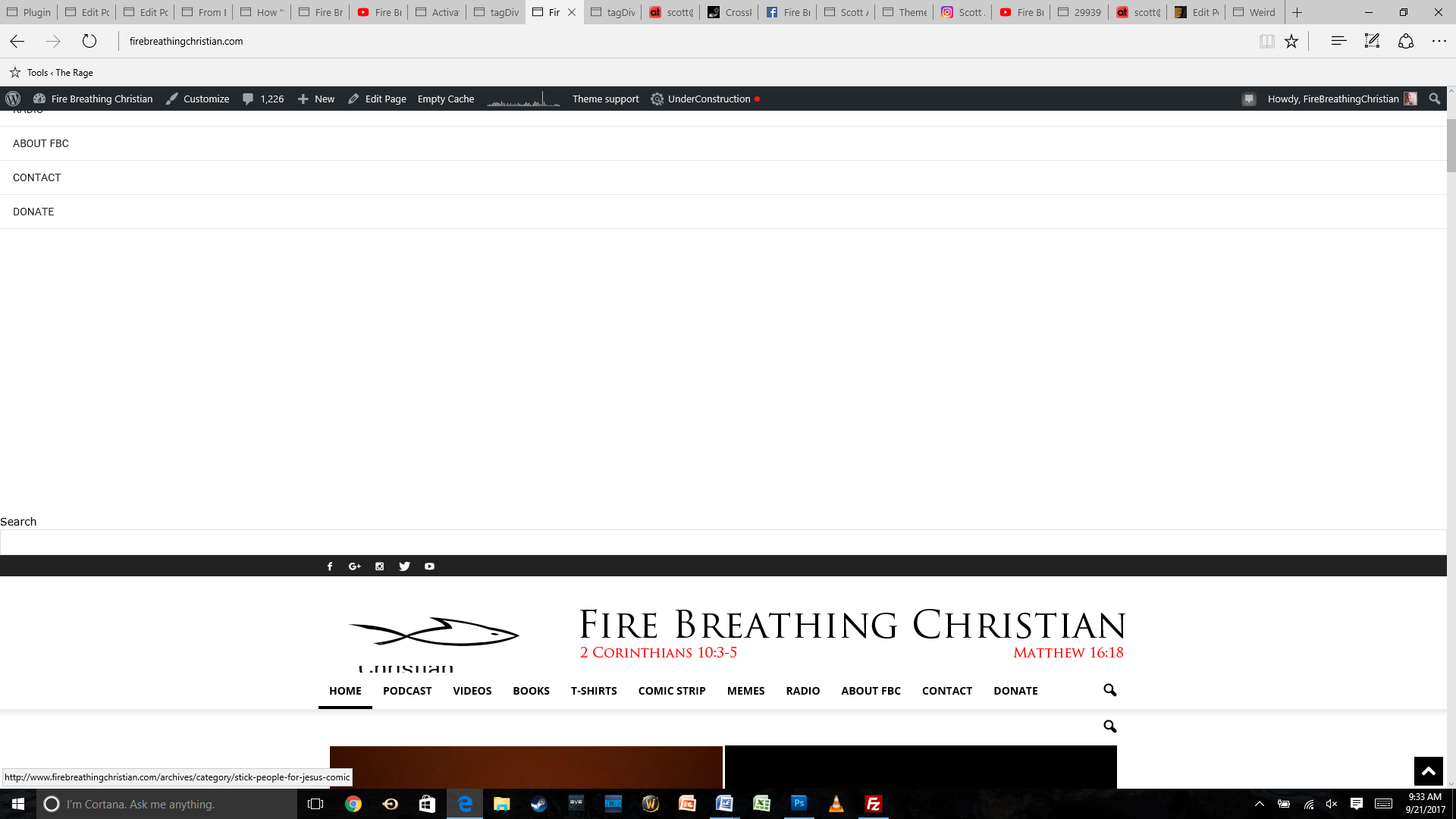
Task: Open a new browser tab plus button
Action: 1298,12
